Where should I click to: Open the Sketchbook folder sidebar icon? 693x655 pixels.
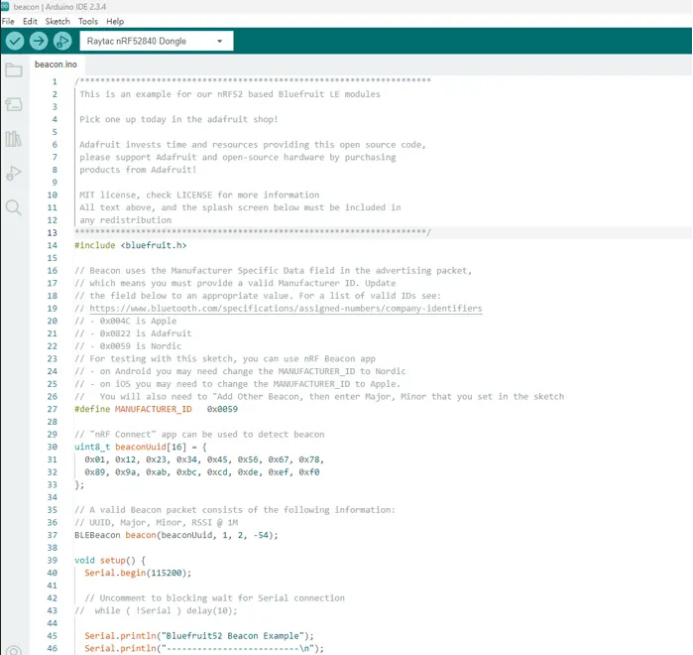click(14, 70)
